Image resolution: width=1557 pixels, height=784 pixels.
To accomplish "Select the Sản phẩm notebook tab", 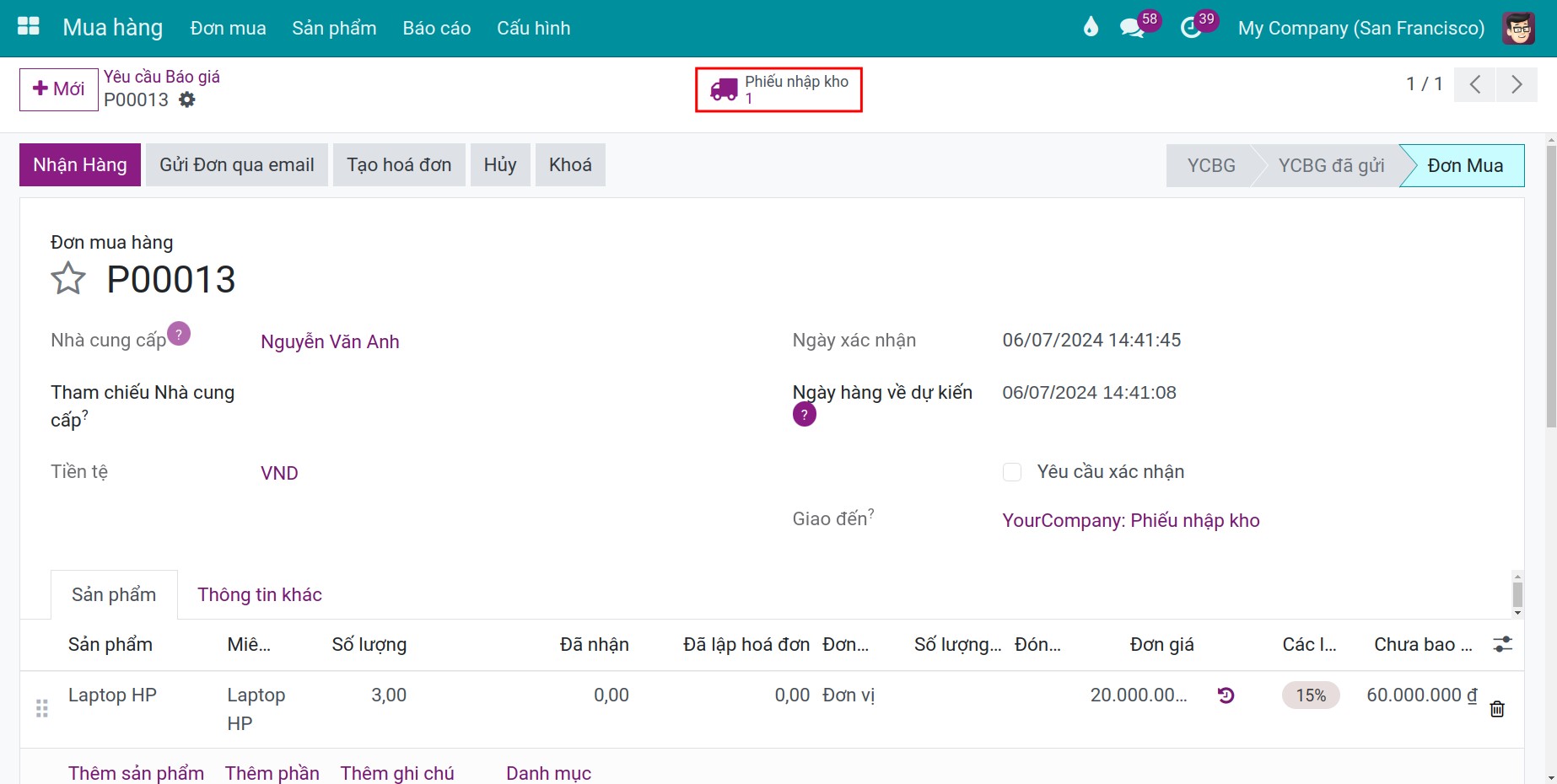I will tap(114, 594).
